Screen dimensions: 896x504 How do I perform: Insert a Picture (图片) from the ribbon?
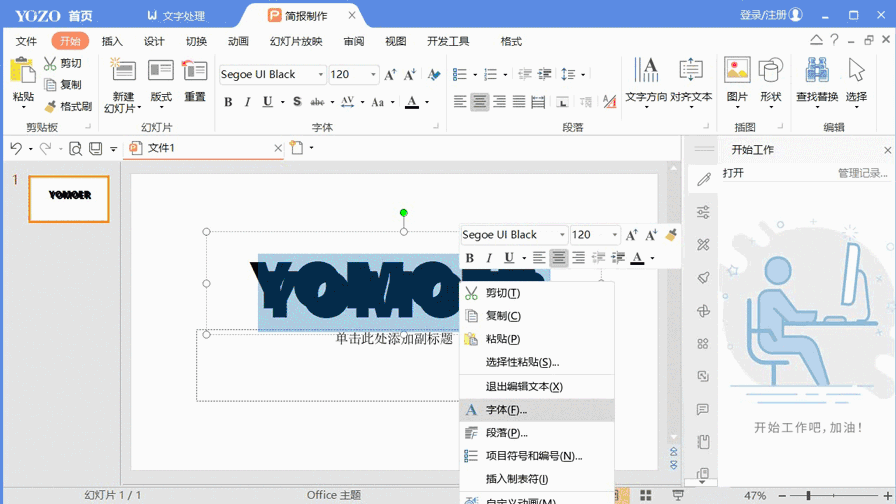coord(737,71)
